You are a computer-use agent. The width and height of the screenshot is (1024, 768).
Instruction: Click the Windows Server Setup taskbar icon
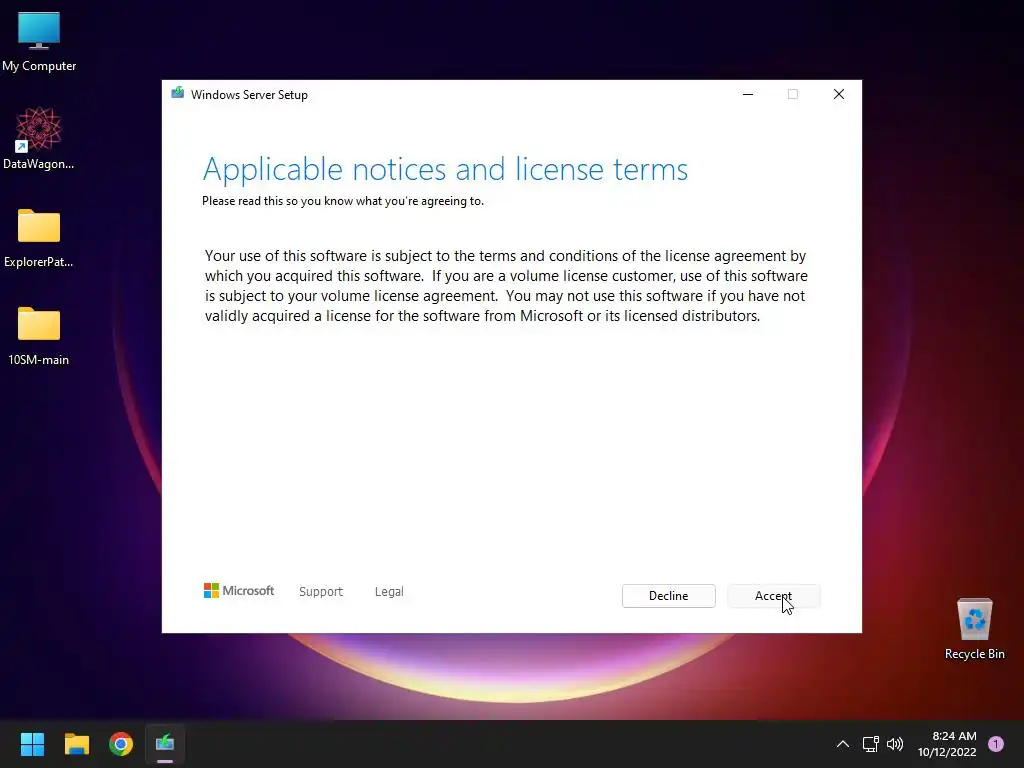click(x=165, y=743)
